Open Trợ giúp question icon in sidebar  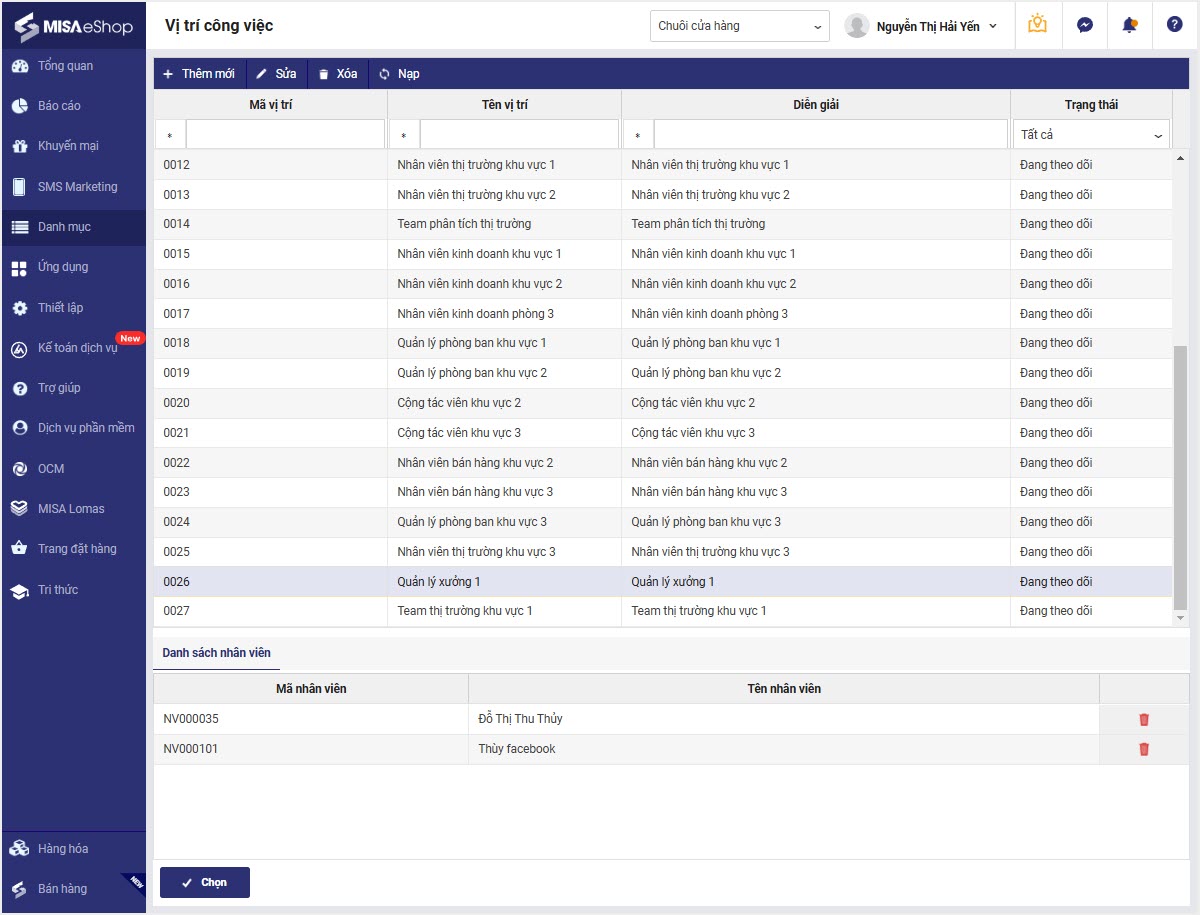19,388
